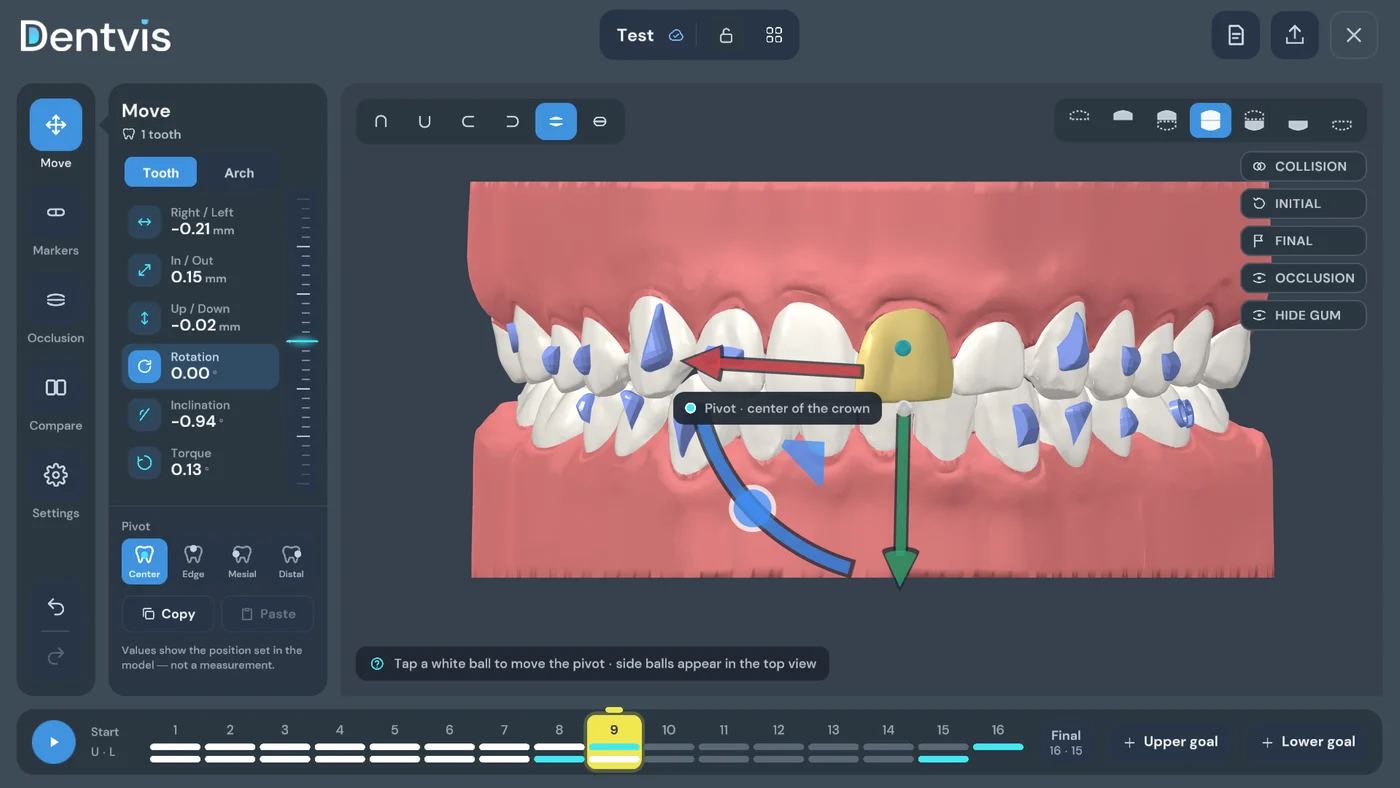1400x788 pixels.
Task: Click the red arrow translation handle
Action: click(770, 365)
